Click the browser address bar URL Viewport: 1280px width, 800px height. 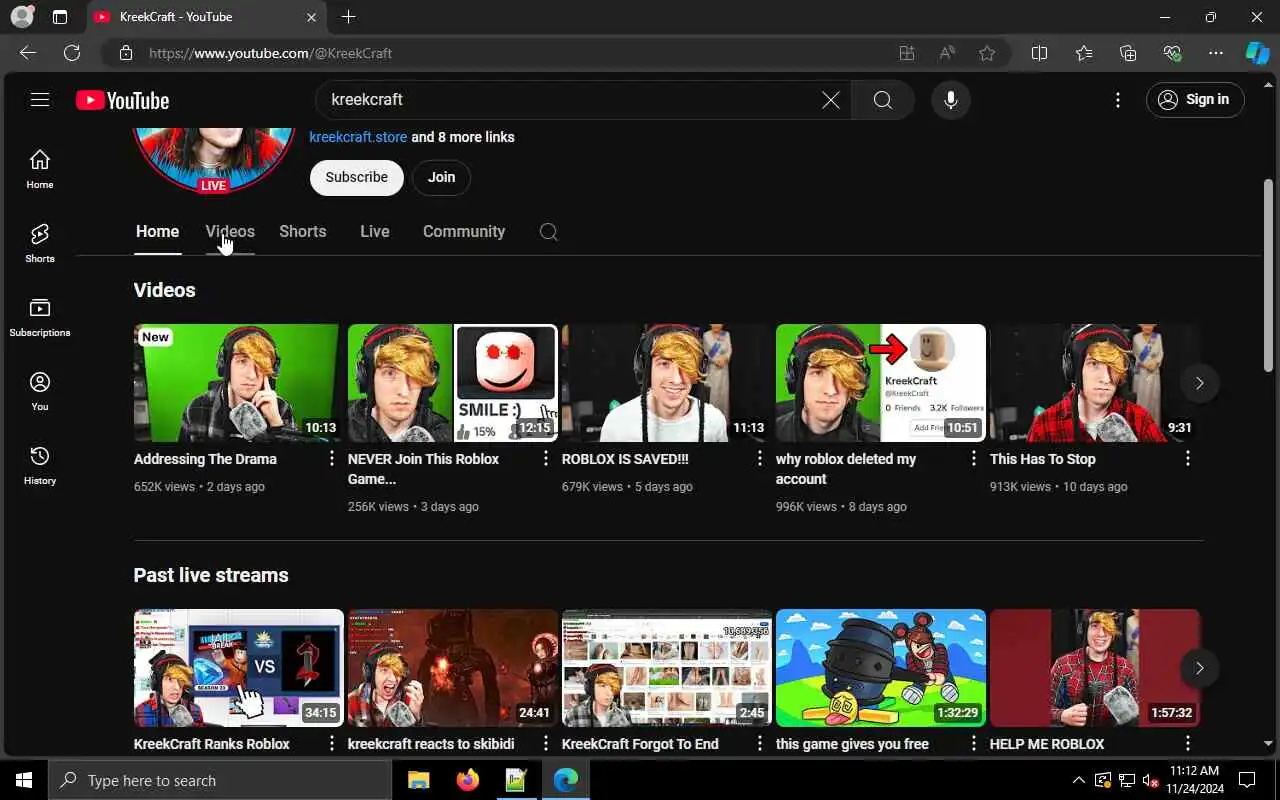tap(270, 53)
